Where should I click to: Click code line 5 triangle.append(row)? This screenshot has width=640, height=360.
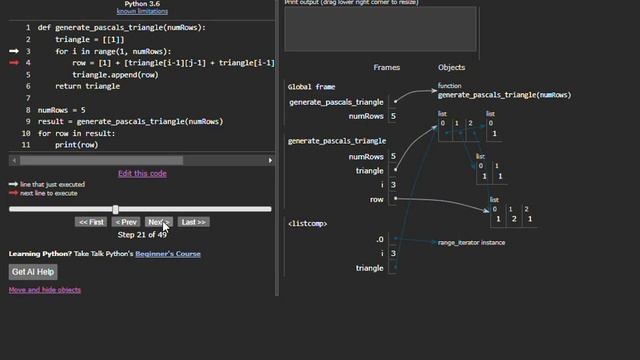115,75
